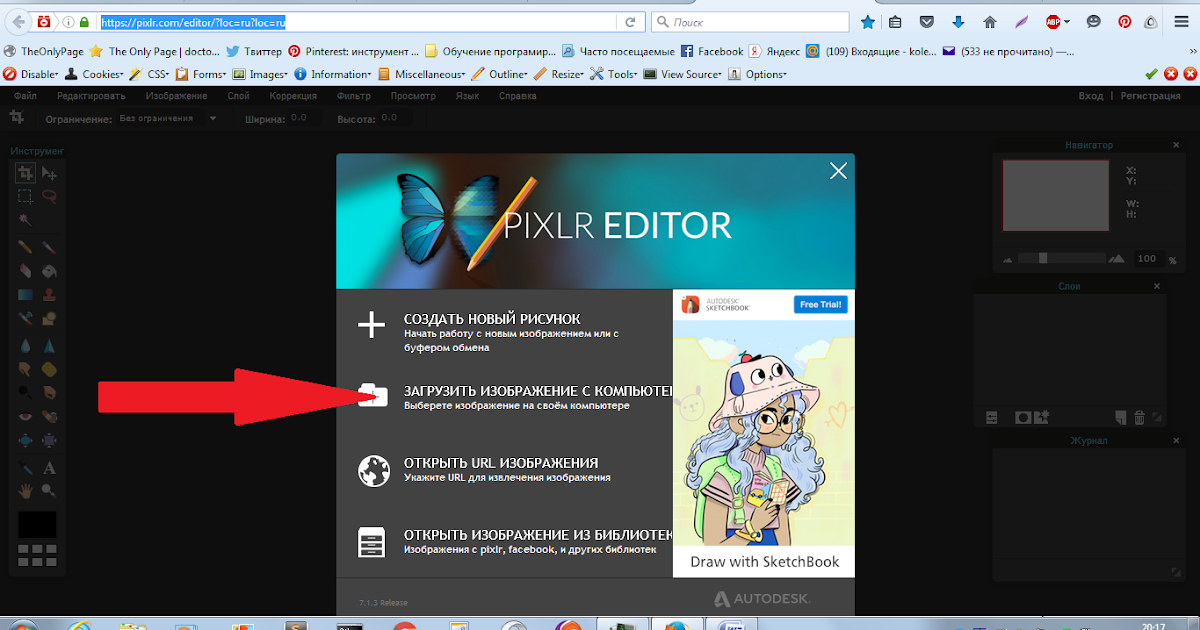This screenshot has width=1200, height=630.
Task: Open the Forms developer toolbar dropdown
Action: tap(203, 74)
